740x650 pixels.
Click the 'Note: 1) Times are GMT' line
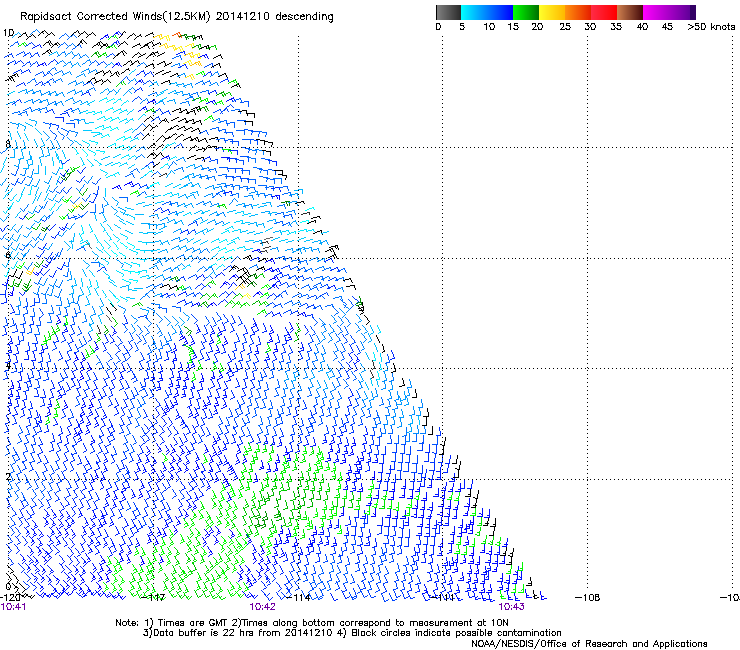pyautogui.click(x=312, y=623)
